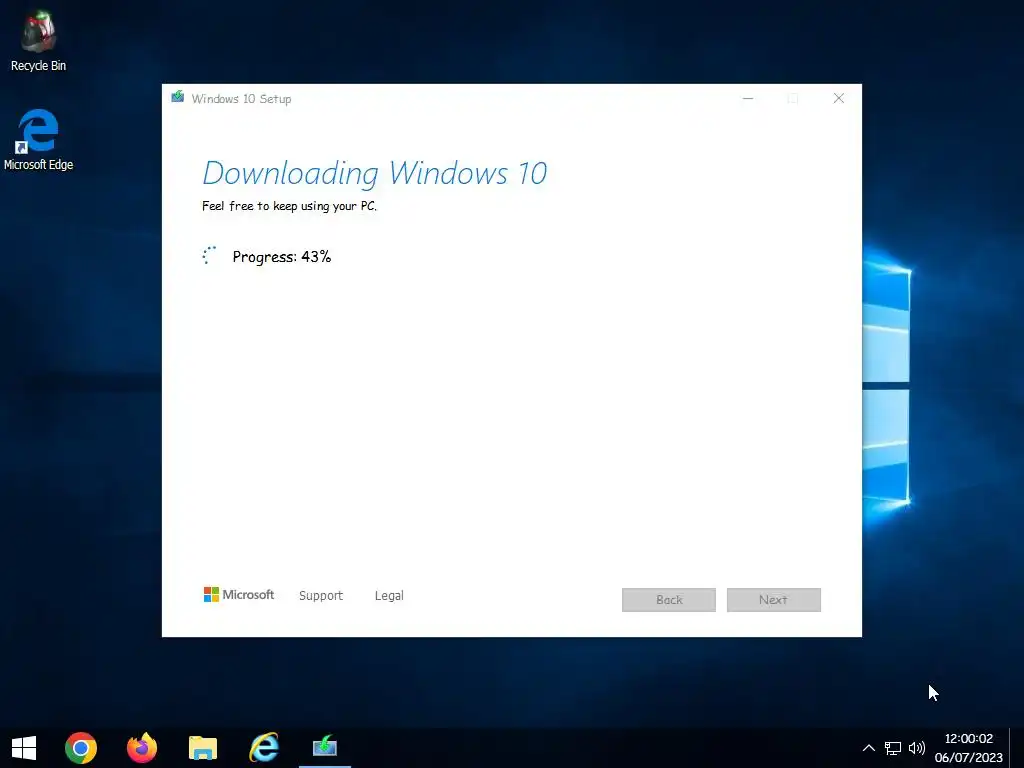Open the Support link
Screen dimensions: 1024x768
321,596
